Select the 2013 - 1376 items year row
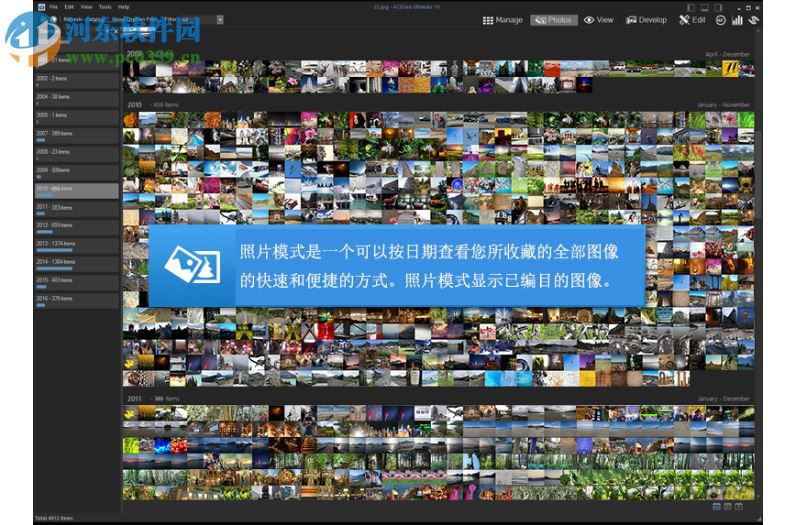 [x=77, y=246]
